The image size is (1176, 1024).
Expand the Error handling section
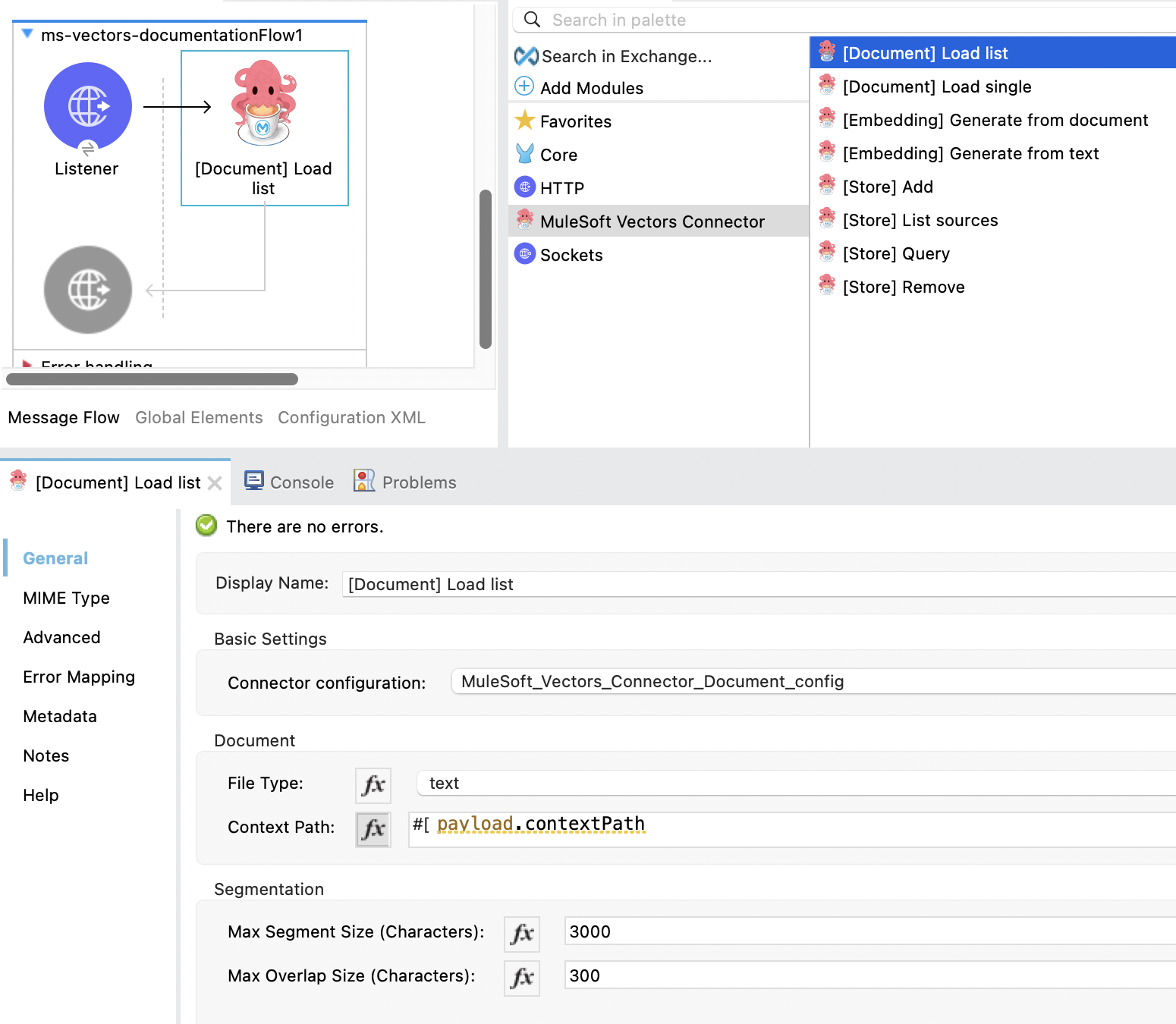(27, 365)
